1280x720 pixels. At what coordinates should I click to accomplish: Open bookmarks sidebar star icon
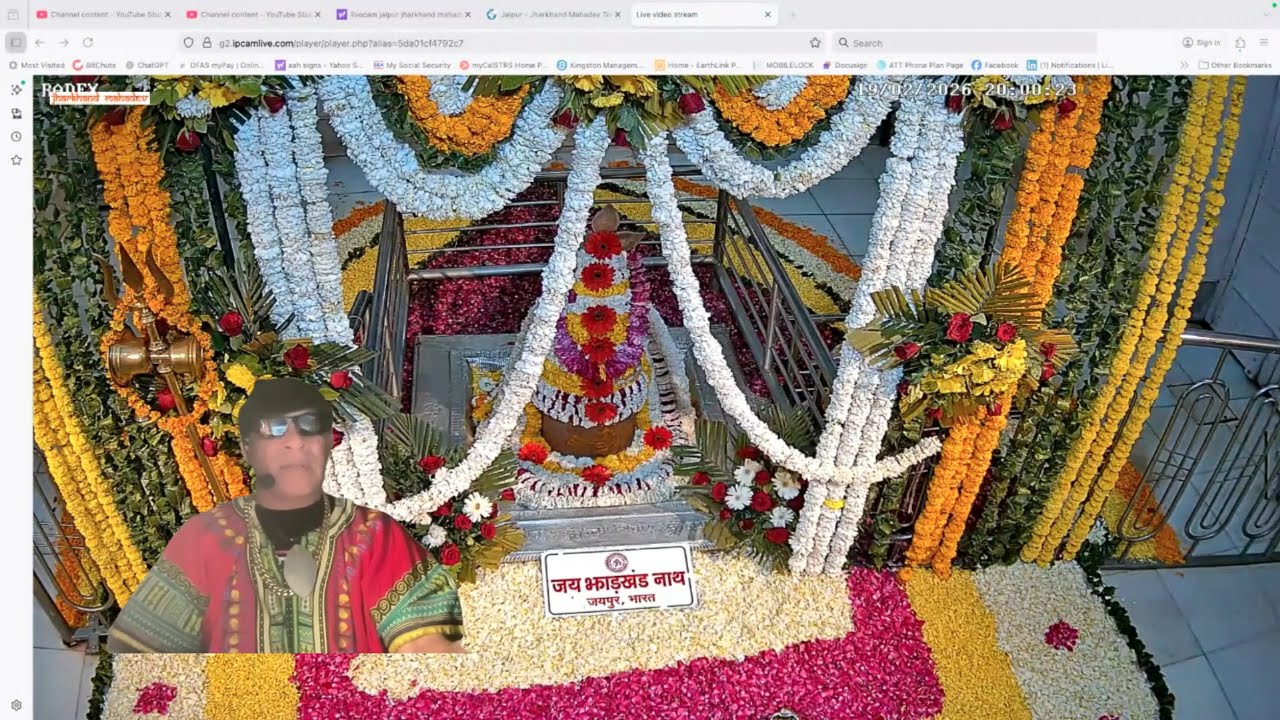tap(16, 159)
